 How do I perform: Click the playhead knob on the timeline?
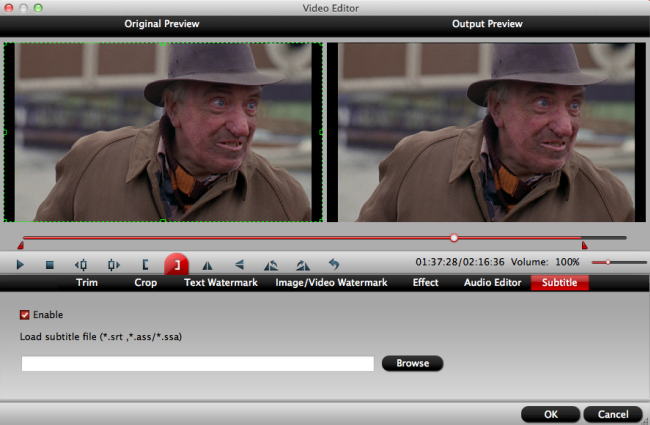click(x=454, y=238)
